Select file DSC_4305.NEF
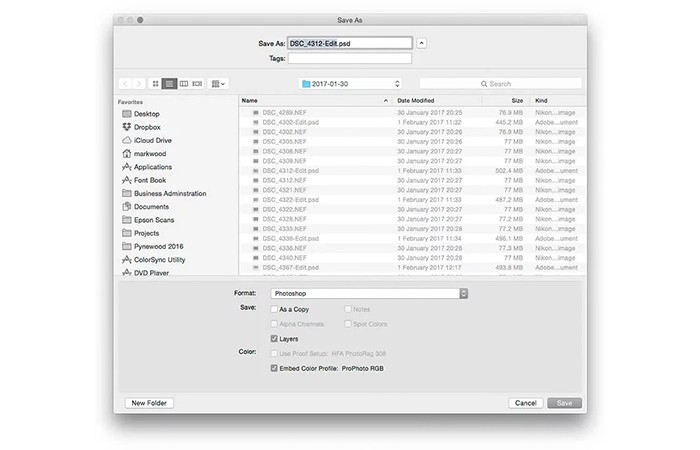Viewport: 700px width, 450px height. [413, 142]
